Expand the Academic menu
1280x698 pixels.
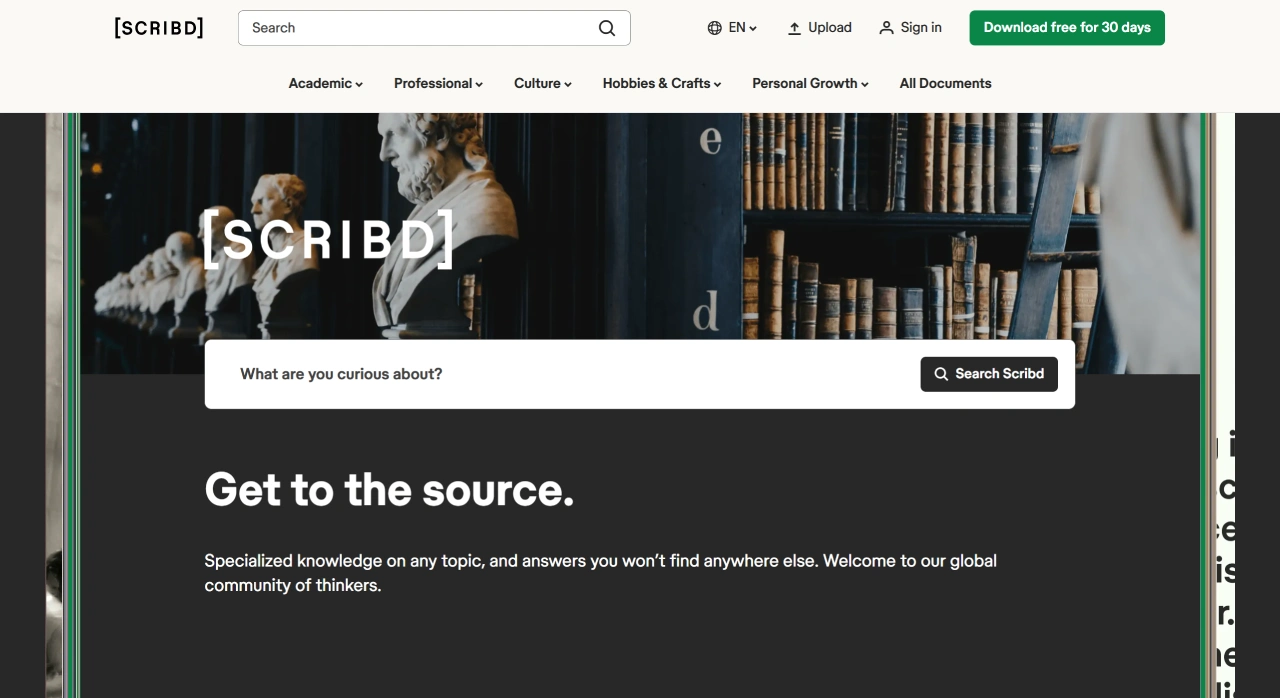click(x=326, y=83)
